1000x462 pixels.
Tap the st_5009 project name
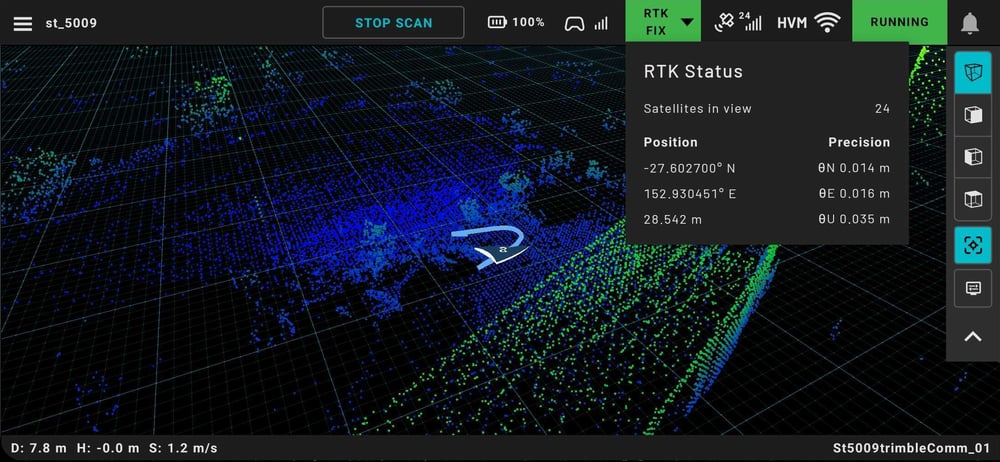71,22
